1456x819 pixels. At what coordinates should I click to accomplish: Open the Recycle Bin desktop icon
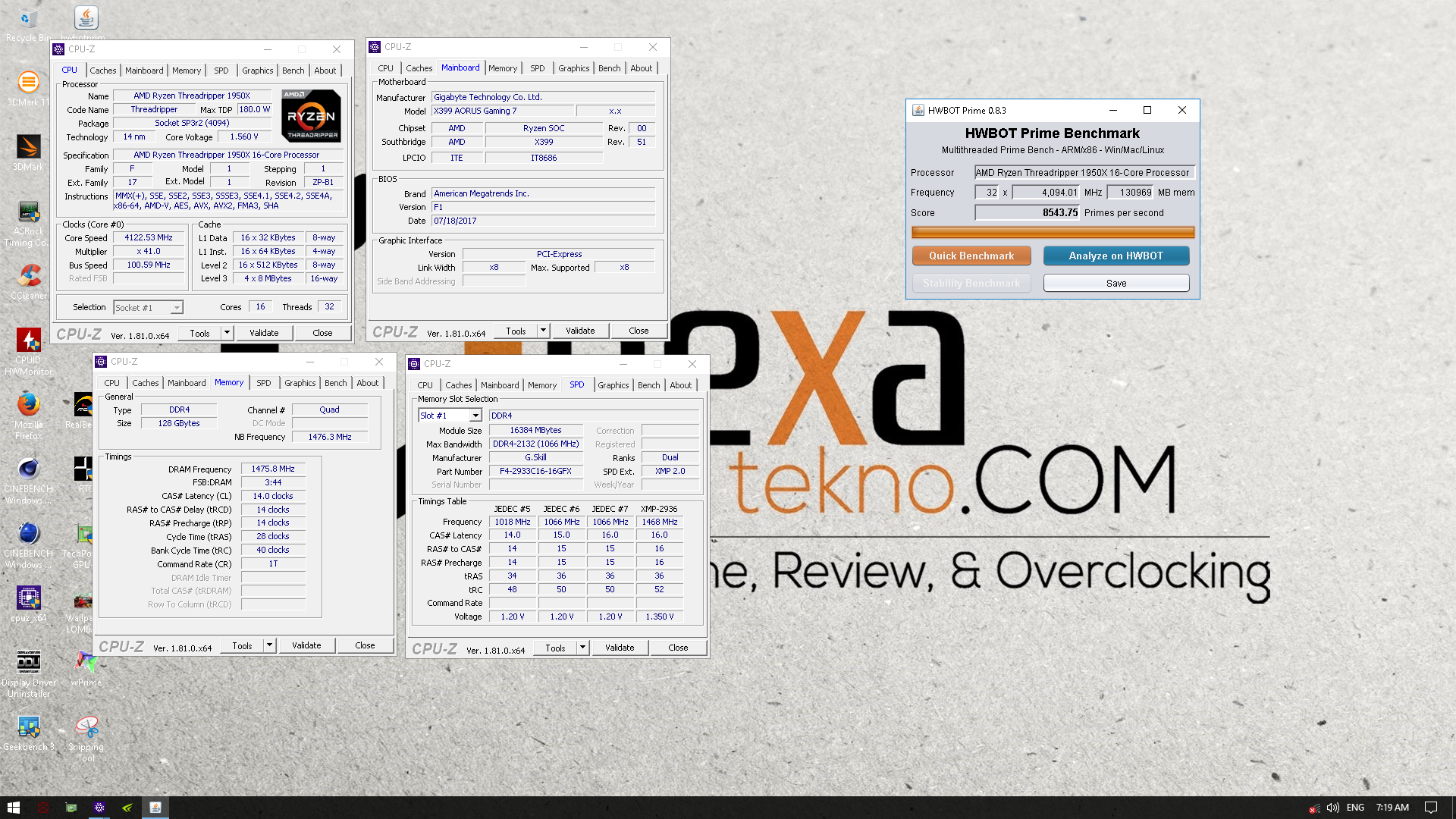coord(28,23)
